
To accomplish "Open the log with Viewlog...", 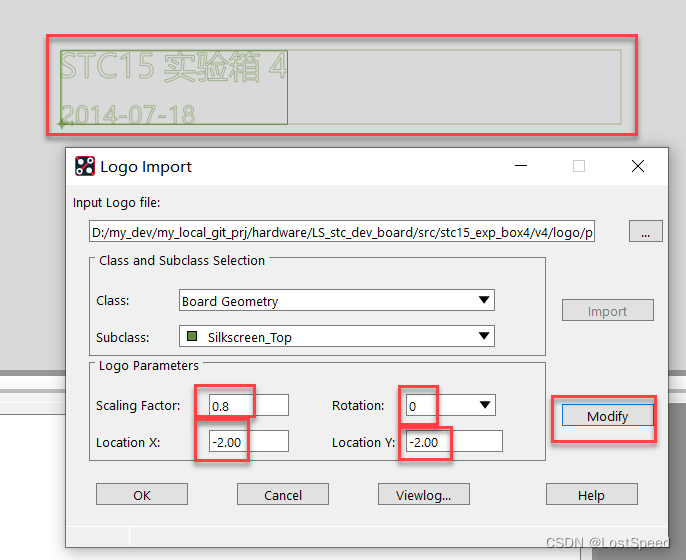I will pos(424,495).
